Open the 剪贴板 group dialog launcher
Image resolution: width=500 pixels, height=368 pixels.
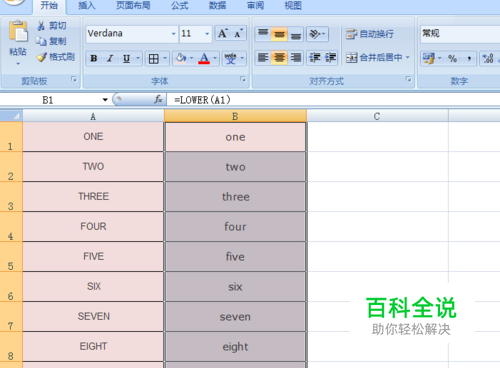[x=74, y=79]
